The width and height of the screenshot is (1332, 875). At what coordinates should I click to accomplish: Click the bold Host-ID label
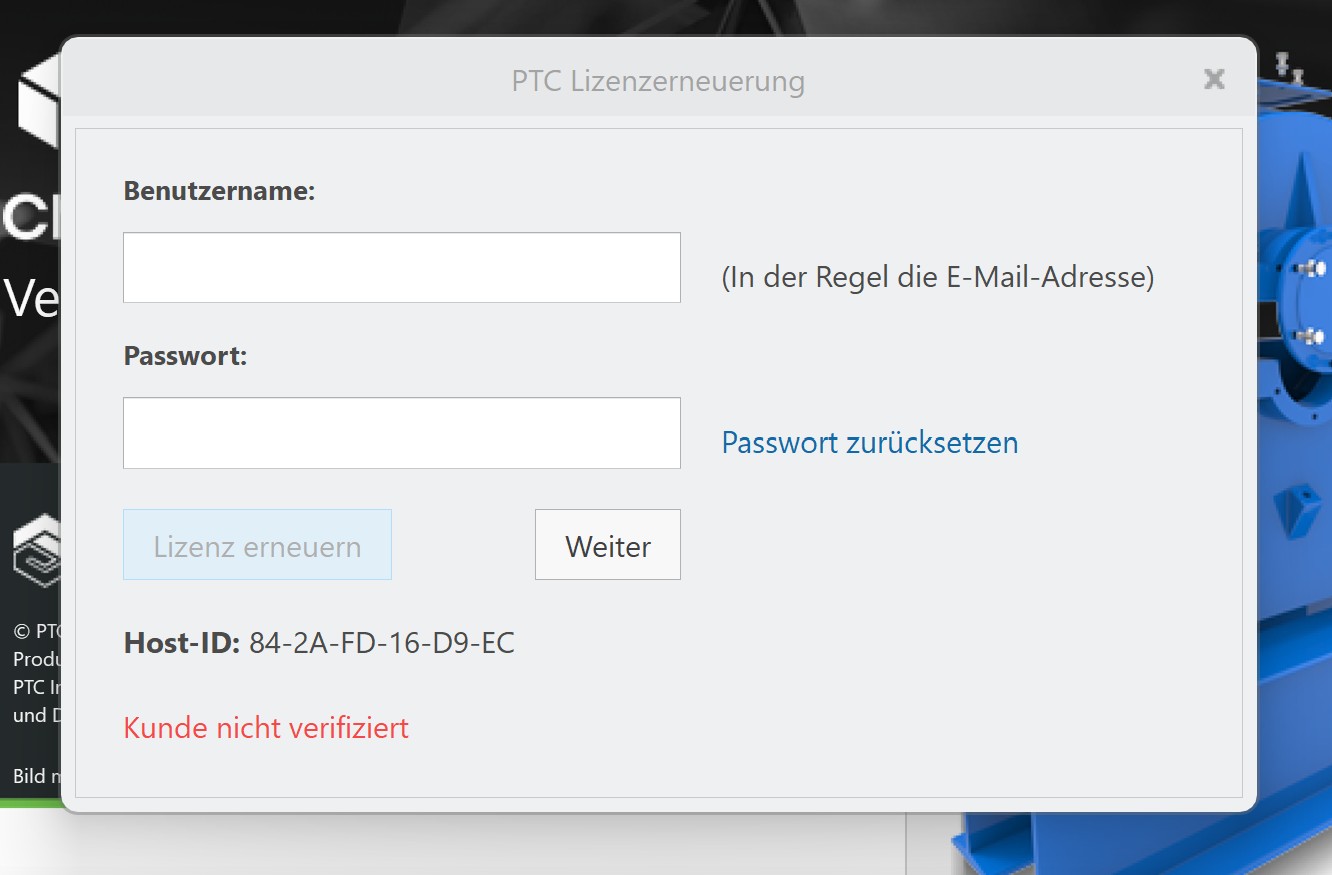(x=181, y=643)
